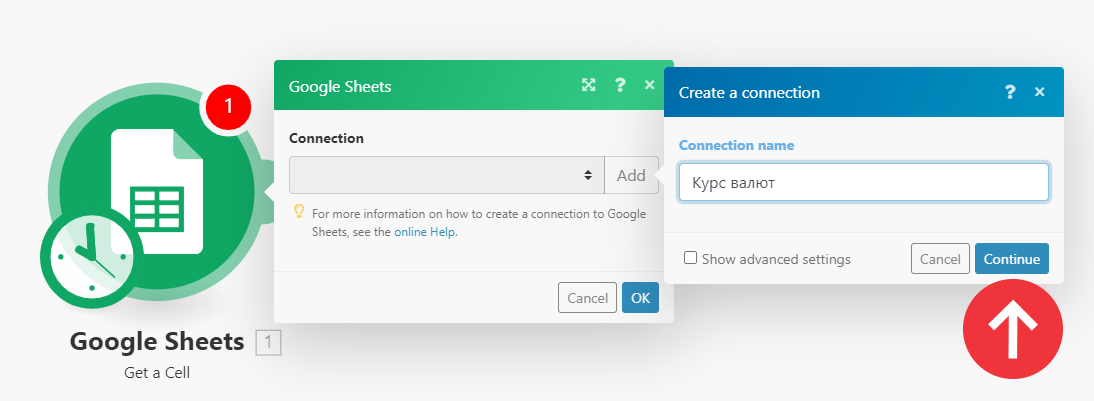Open the clock schedule icon on module
The height and width of the screenshot is (401, 1094).
point(92,257)
